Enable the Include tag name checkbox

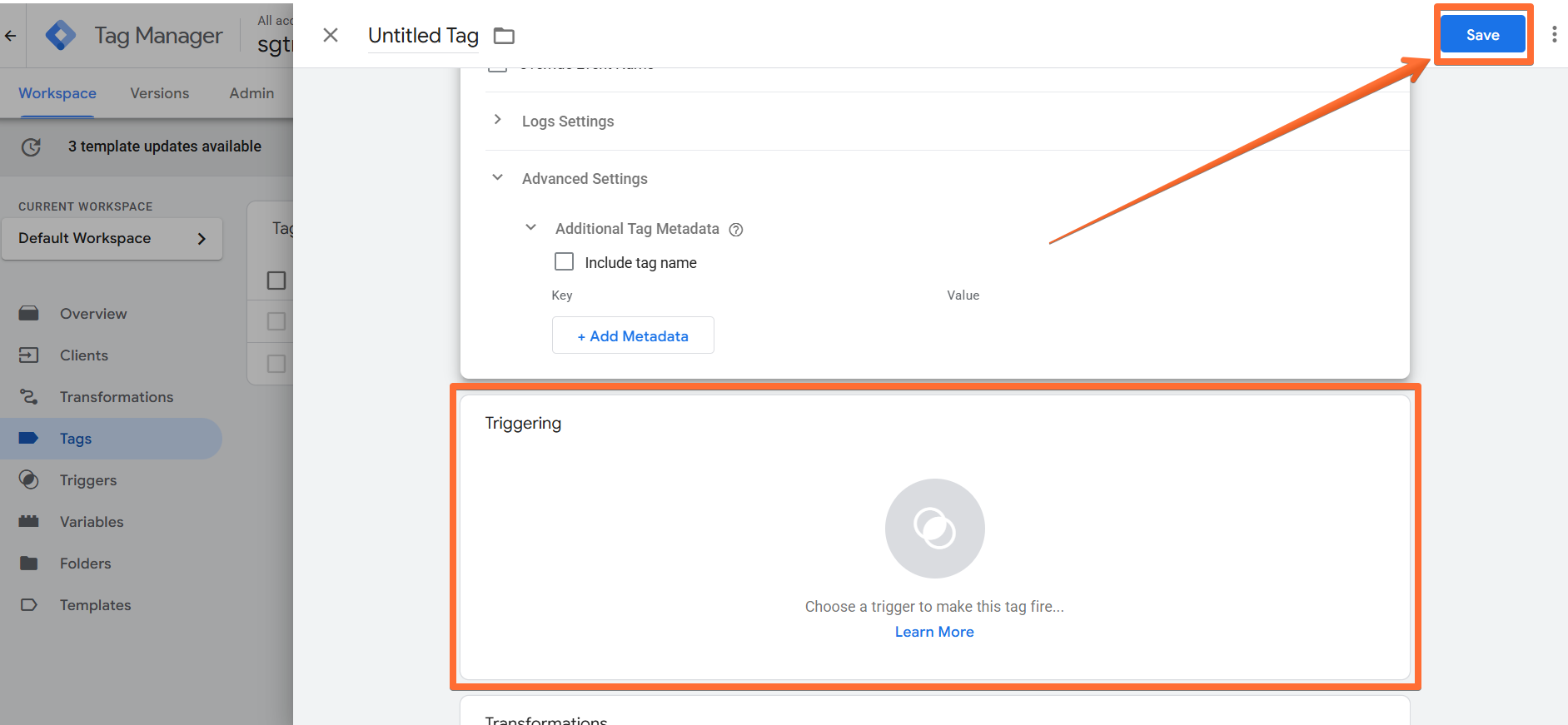[564, 261]
